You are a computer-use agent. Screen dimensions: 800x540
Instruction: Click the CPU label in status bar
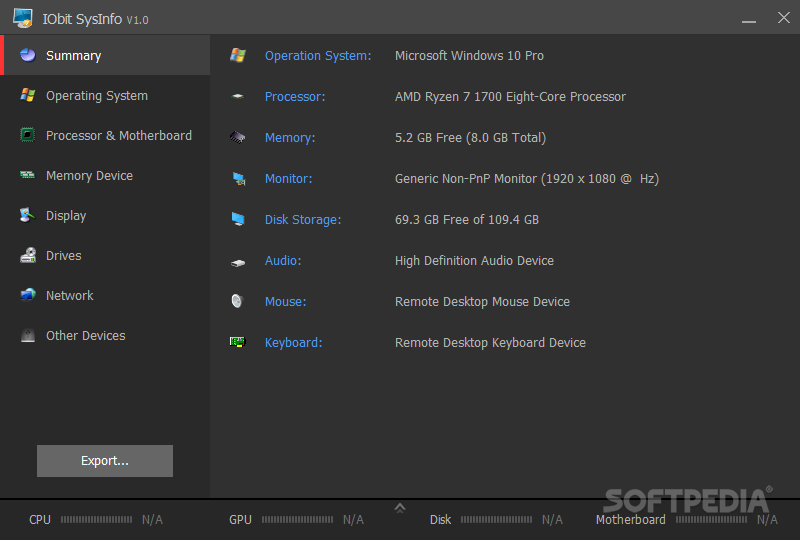point(40,520)
